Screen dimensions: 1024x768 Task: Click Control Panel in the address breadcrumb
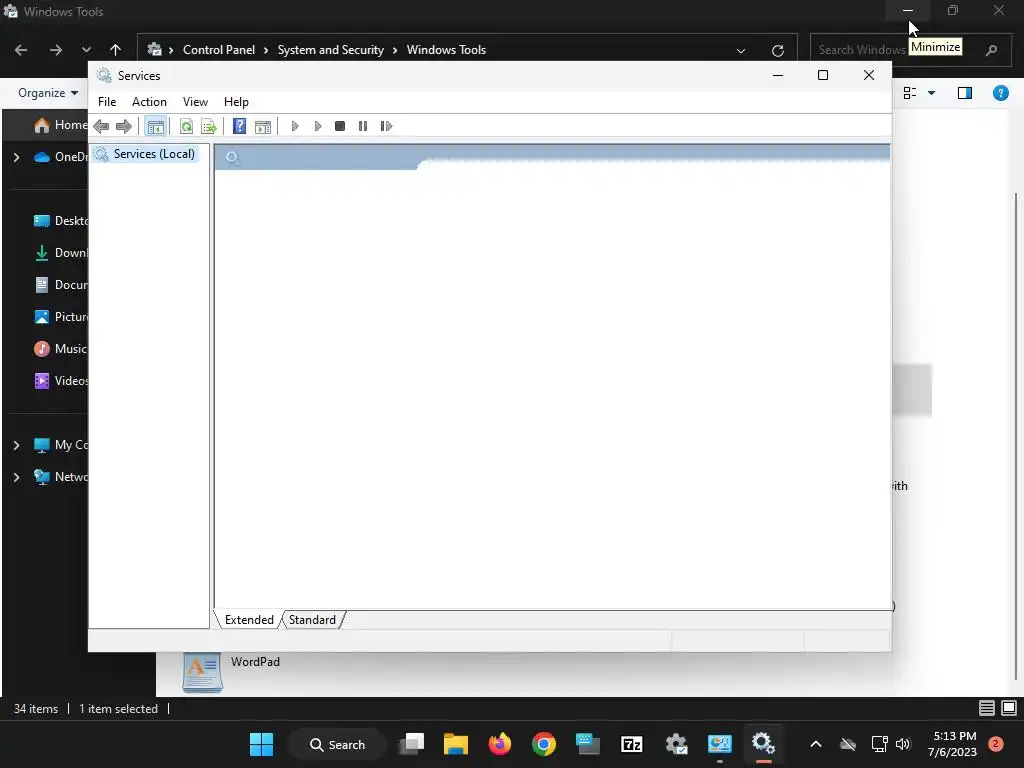[x=219, y=50]
